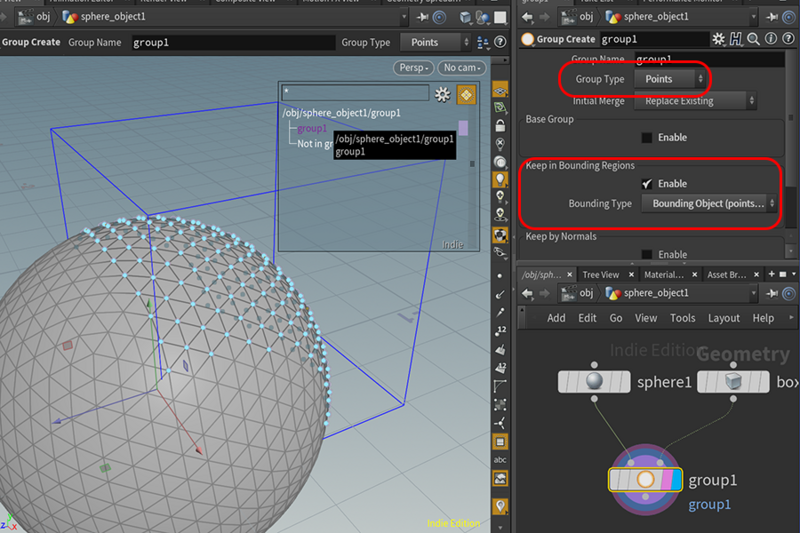Open the Layout menu in network editor
The image size is (800, 533).
point(723,318)
